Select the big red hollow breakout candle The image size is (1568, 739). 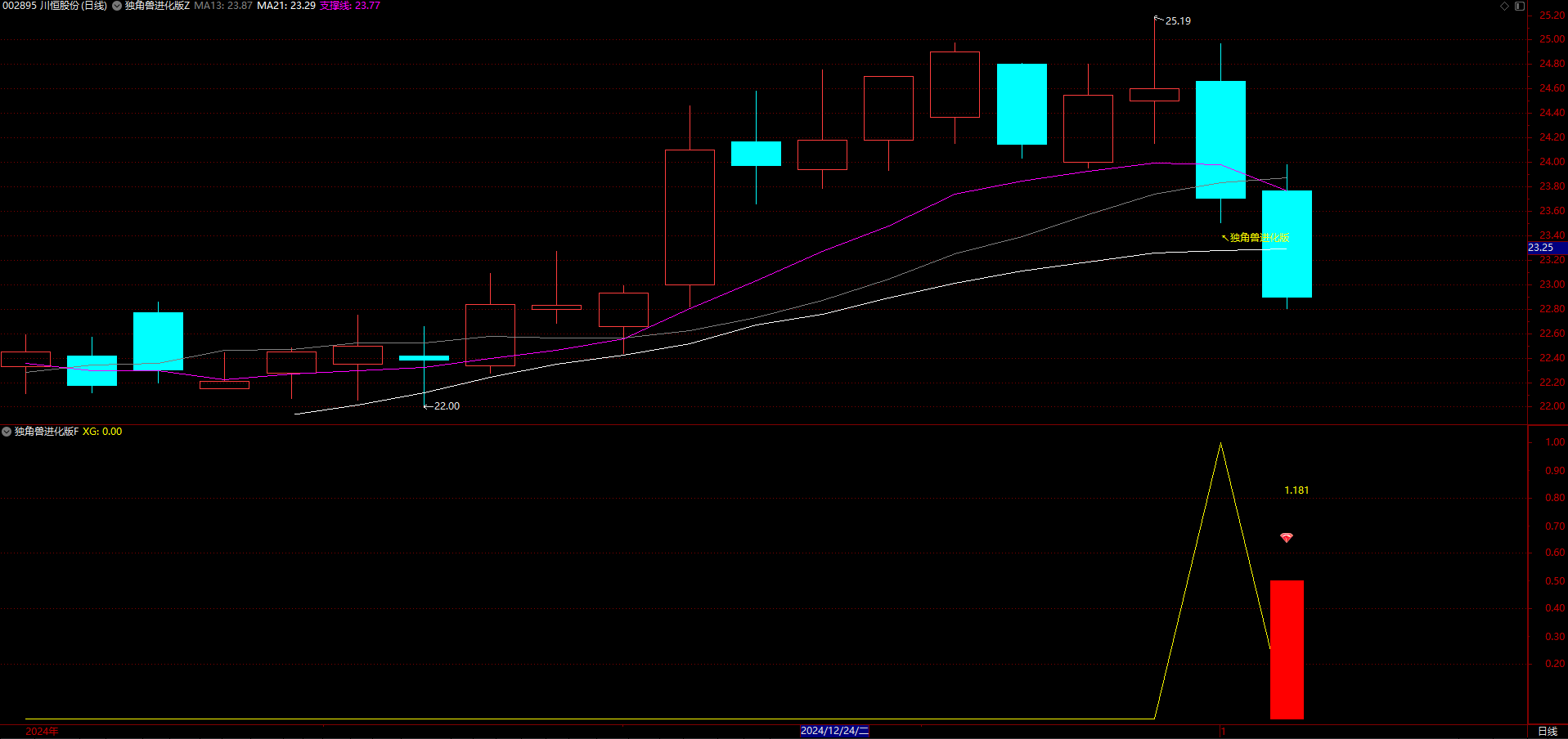pos(690,217)
